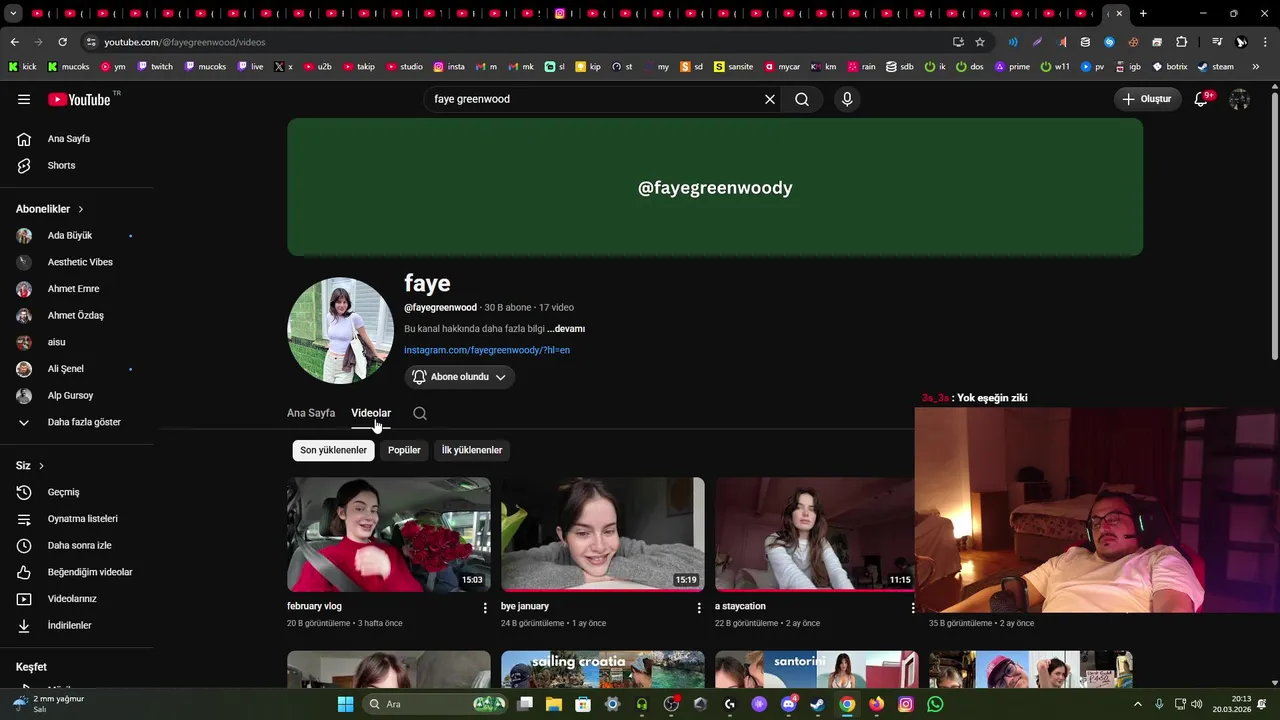The height and width of the screenshot is (720, 1280).
Task: Expand the Siz section
Action: pos(30,466)
